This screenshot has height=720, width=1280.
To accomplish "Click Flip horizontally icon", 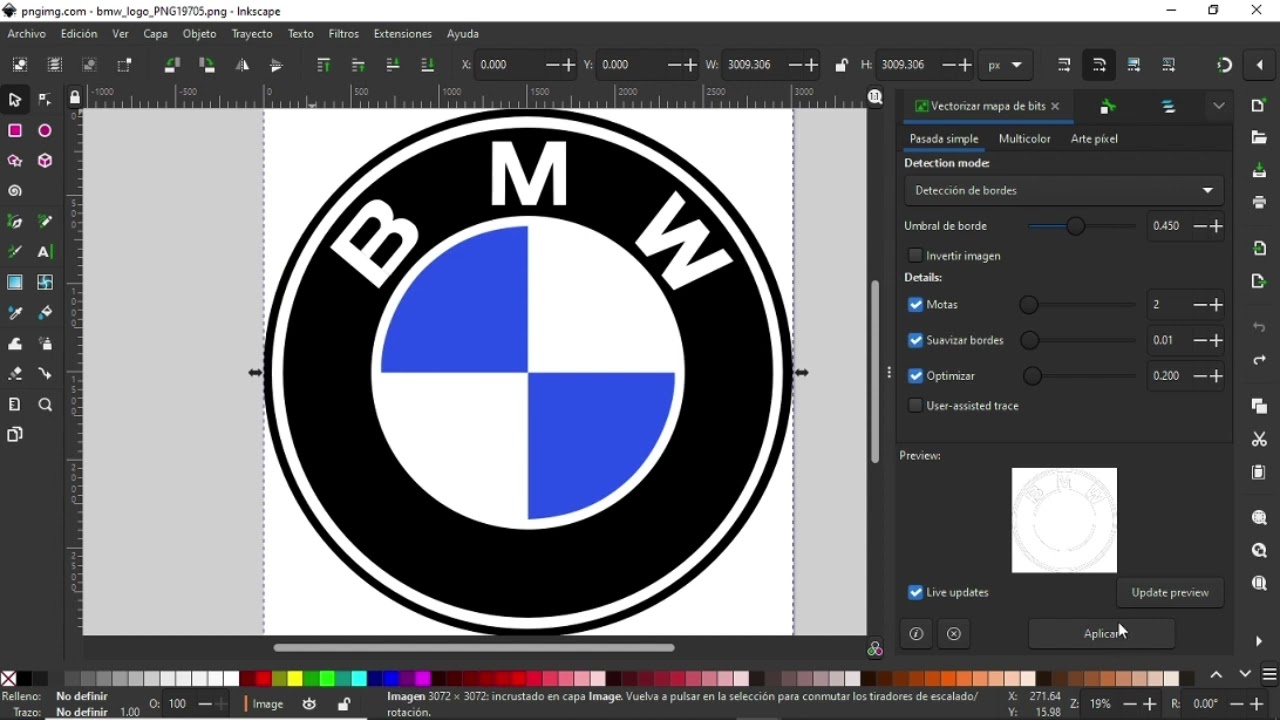I will click(242, 65).
